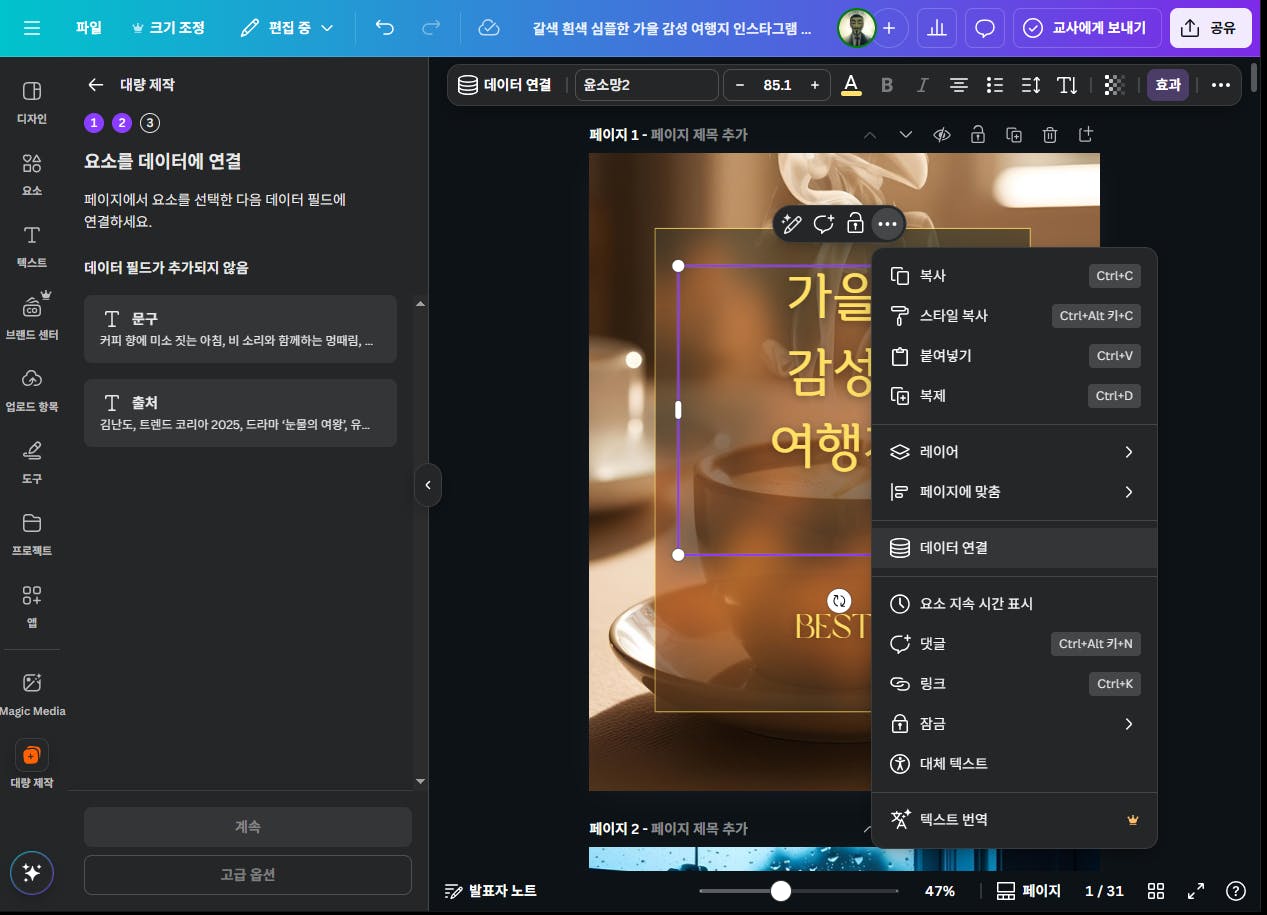The width and height of the screenshot is (1267, 915).
Task: Click the cloud save status icon
Action: coord(489,28)
